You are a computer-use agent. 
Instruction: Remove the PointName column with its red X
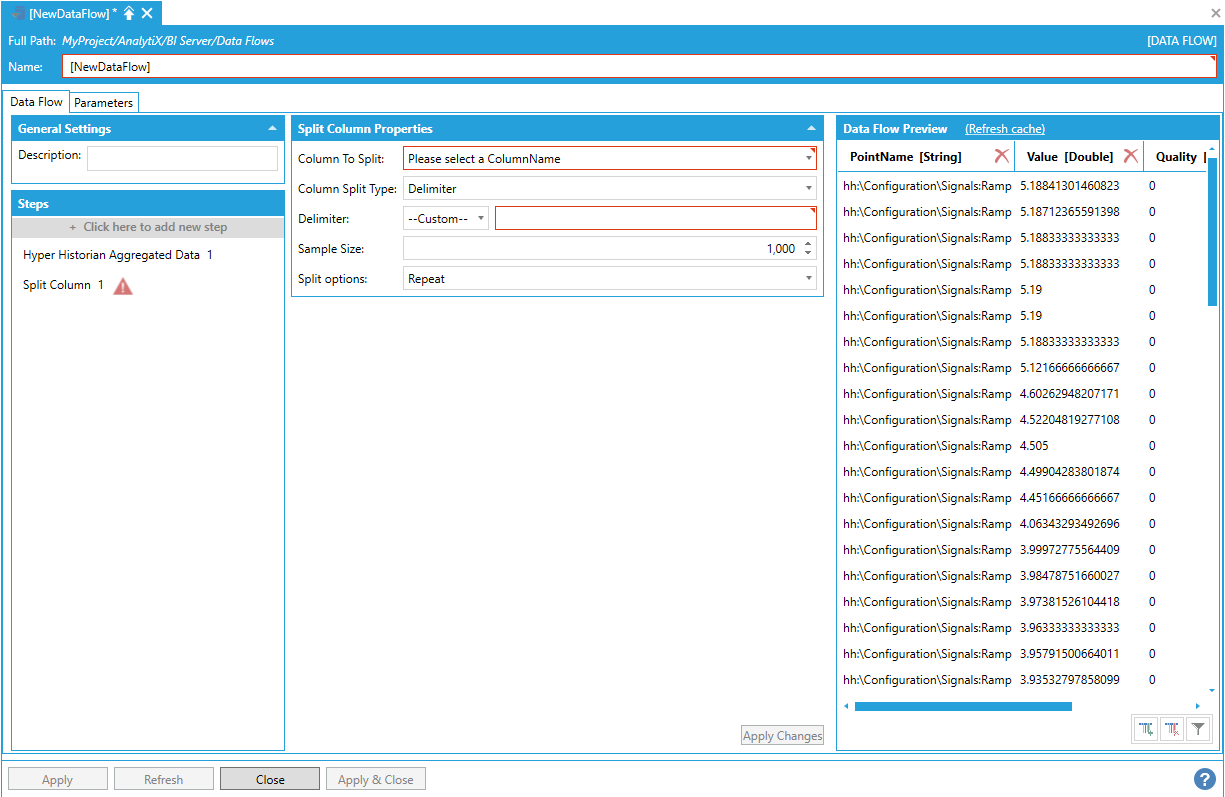(x=1001, y=156)
